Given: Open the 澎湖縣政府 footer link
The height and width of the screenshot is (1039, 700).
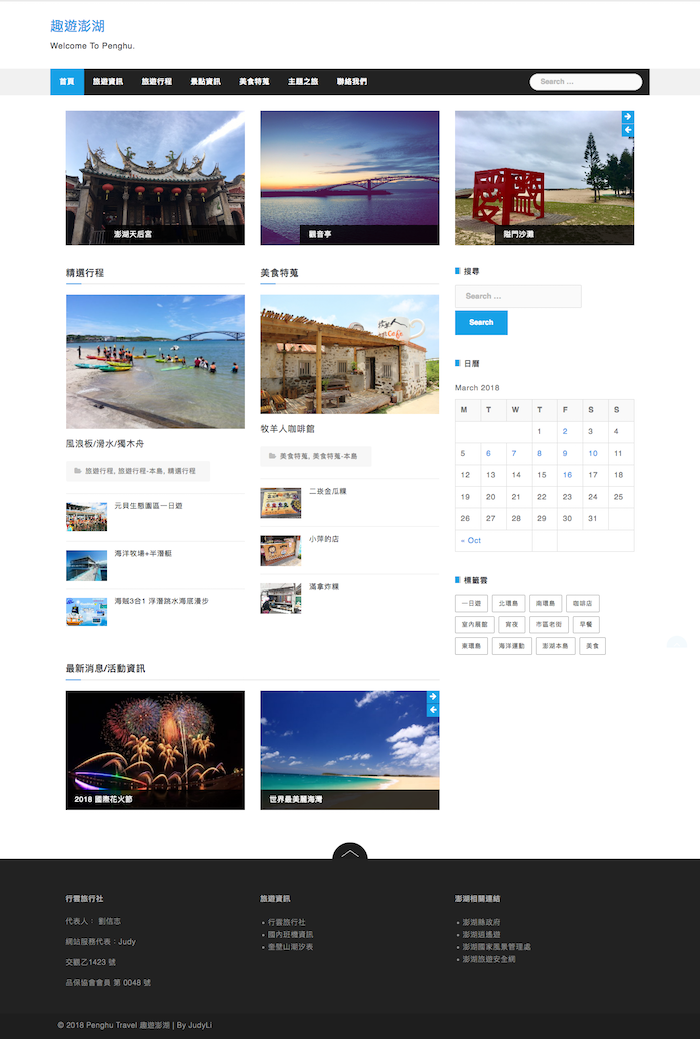Looking at the screenshot, I should (484, 922).
